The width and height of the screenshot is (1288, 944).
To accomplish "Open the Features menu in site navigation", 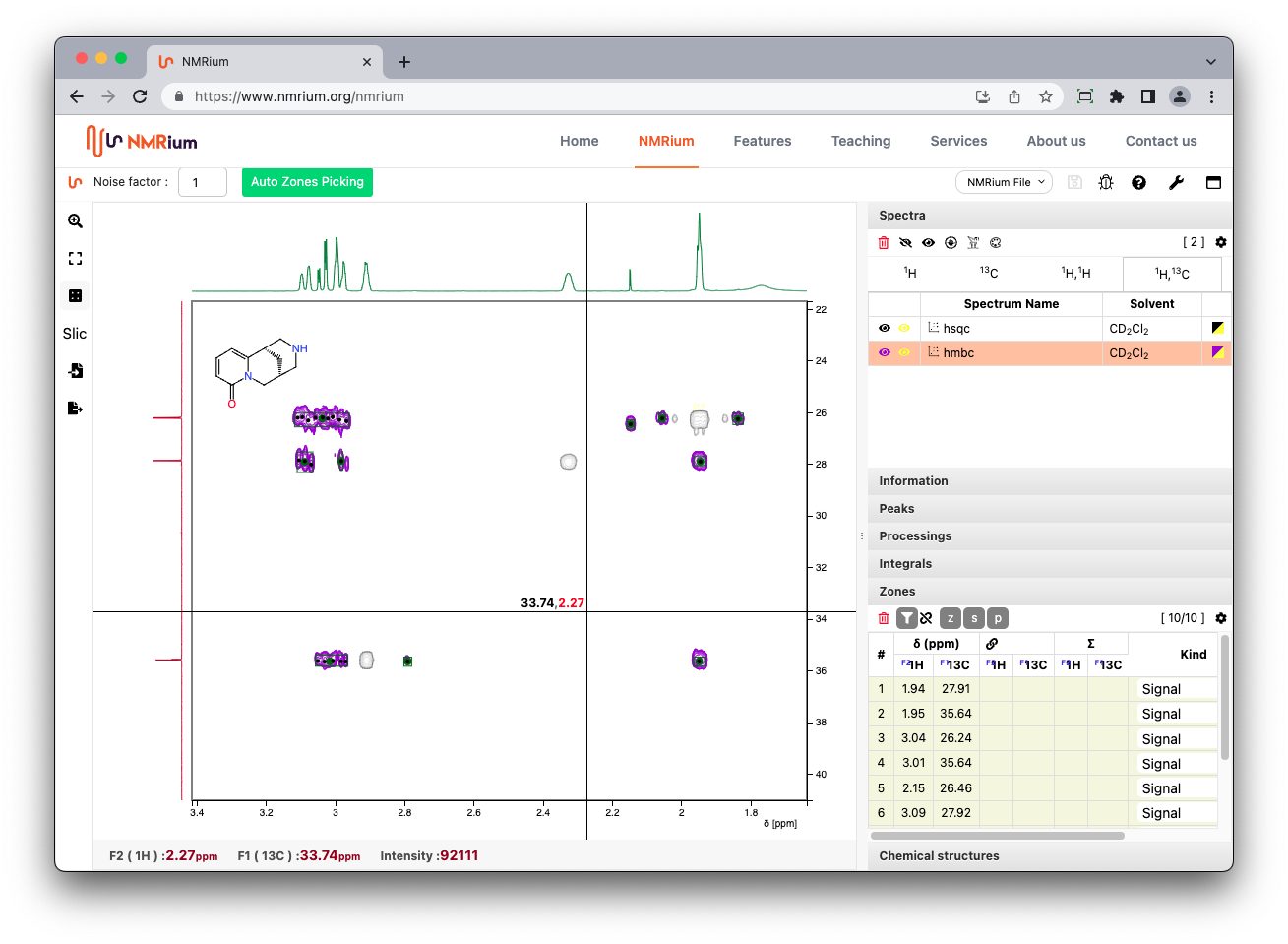I will click(x=762, y=141).
